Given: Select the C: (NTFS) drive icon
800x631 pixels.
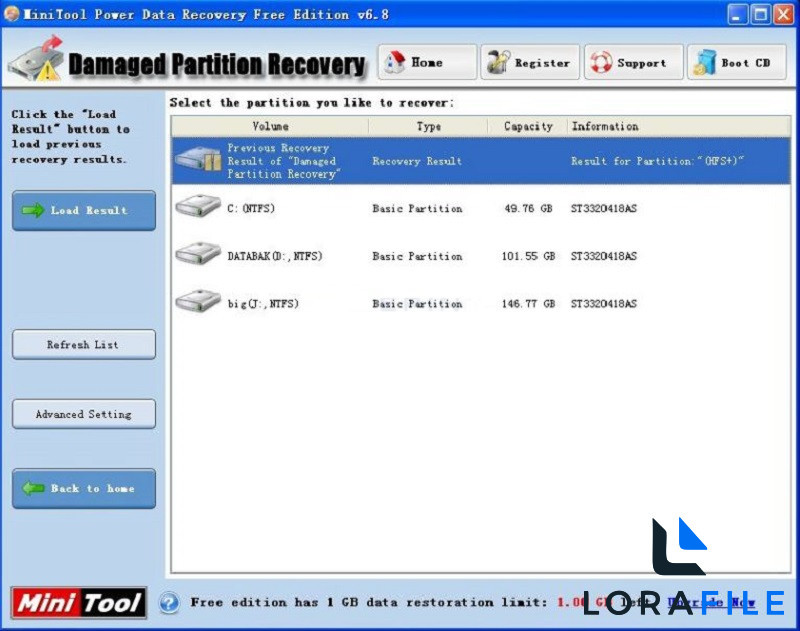Looking at the screenshot, I should (x=198, y=207).
